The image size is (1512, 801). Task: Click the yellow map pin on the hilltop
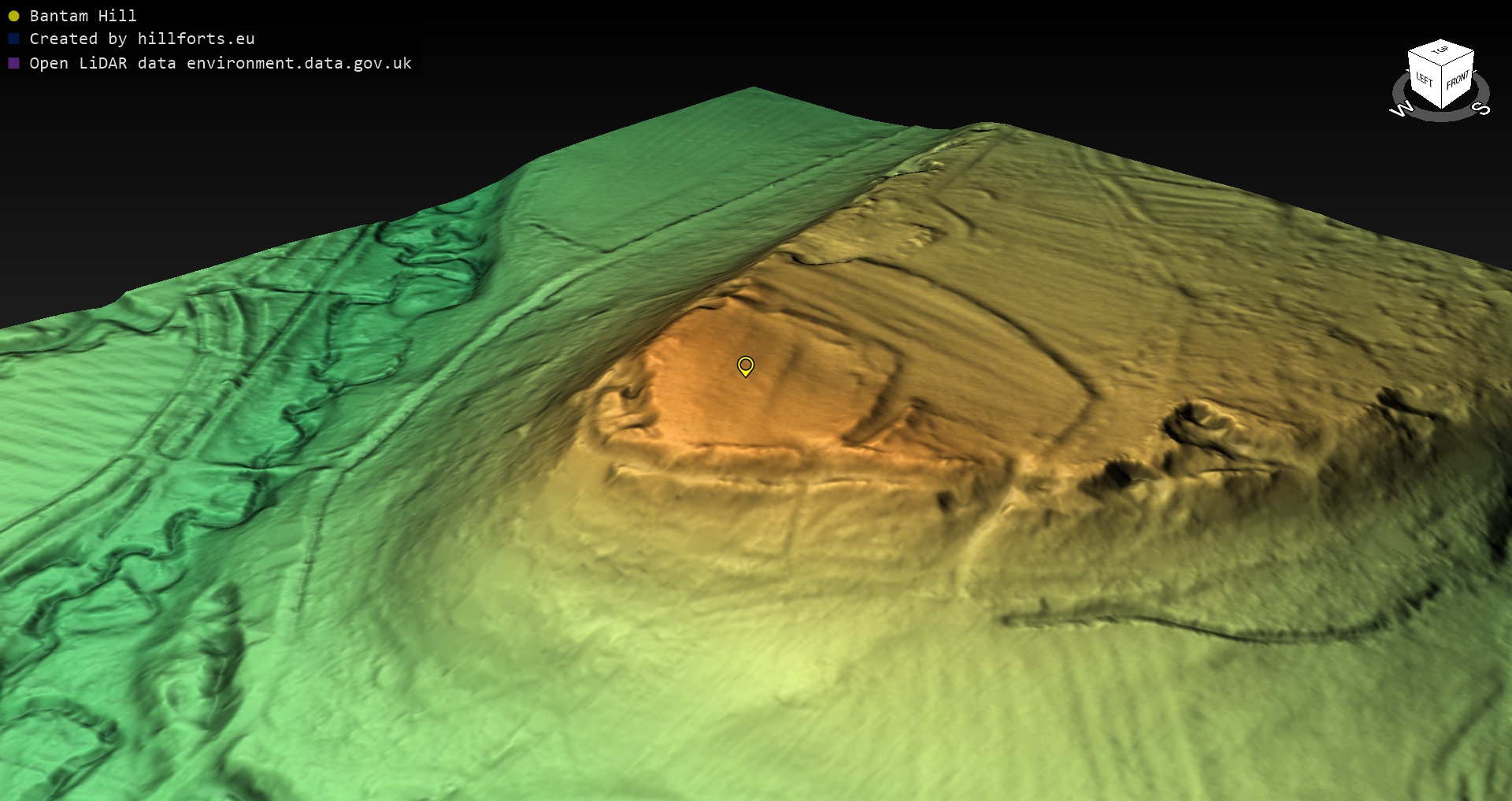[x=745, y=365]
